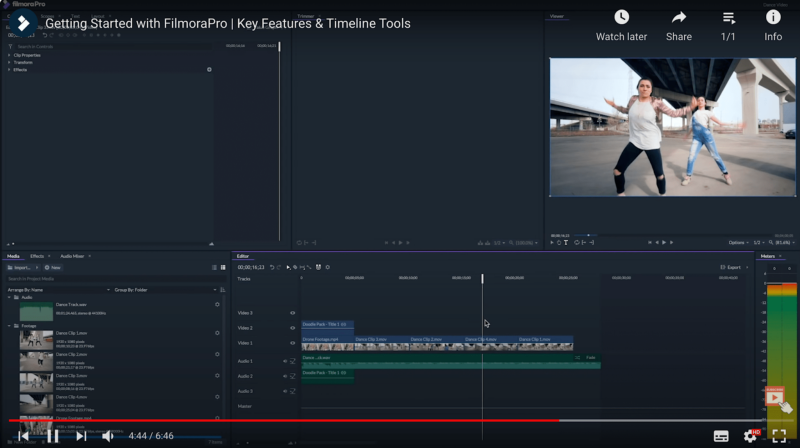Click the Import media button
The image size is (800, 448).
[19, 267]
